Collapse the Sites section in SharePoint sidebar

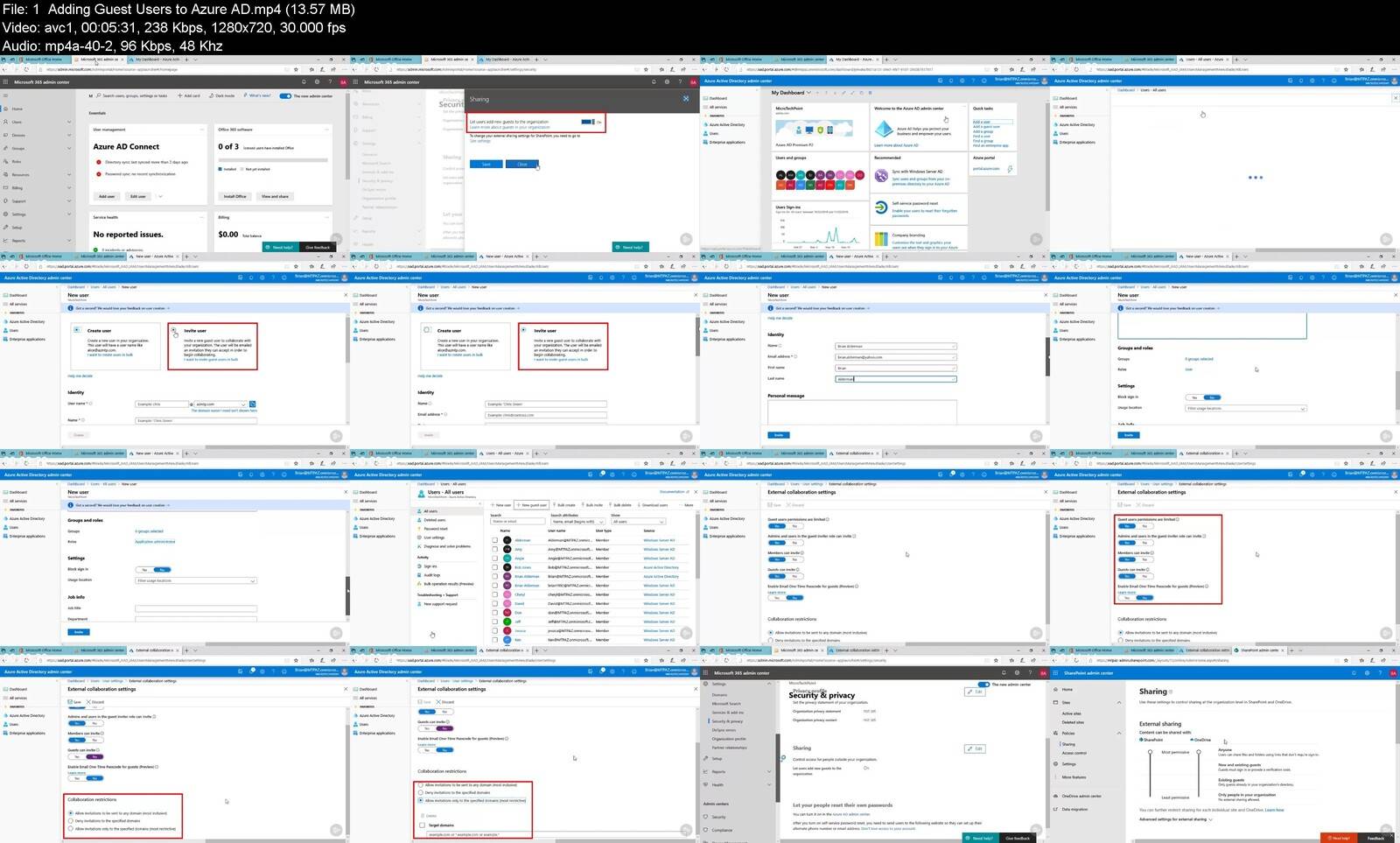1119,702
